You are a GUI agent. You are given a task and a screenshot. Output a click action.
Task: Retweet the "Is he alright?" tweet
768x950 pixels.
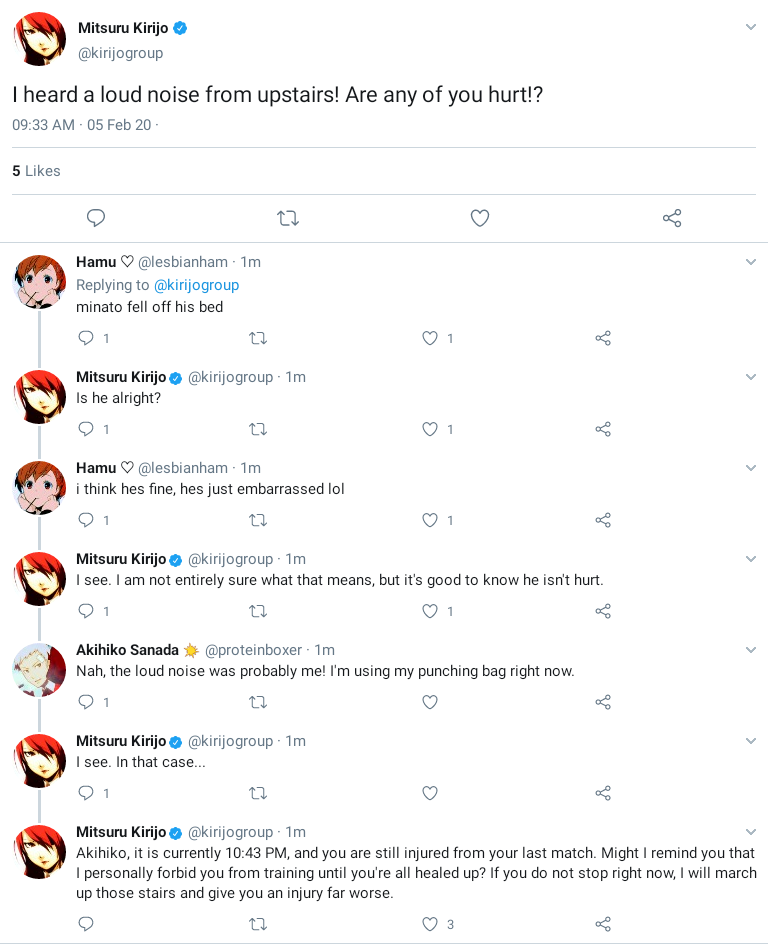tap(257, 429)
